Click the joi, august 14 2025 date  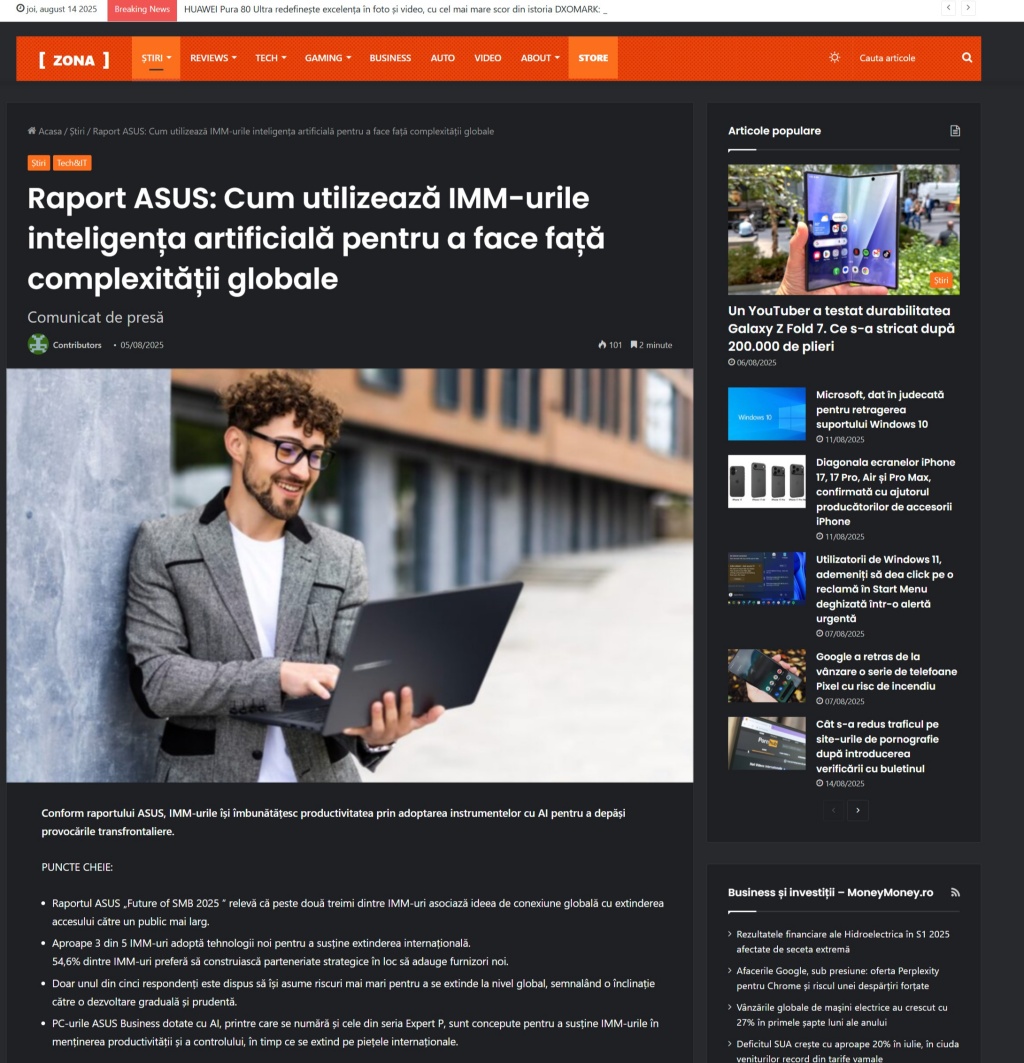(56, 9)
